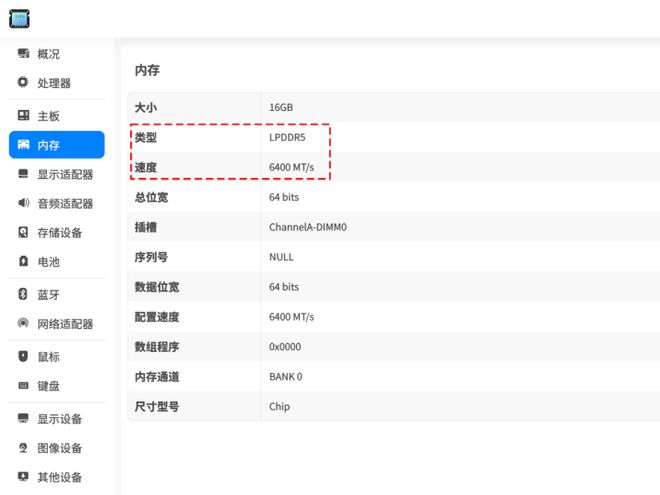Go to 鼠标 mouse label

pyautogui.click(x=48, y=357)
